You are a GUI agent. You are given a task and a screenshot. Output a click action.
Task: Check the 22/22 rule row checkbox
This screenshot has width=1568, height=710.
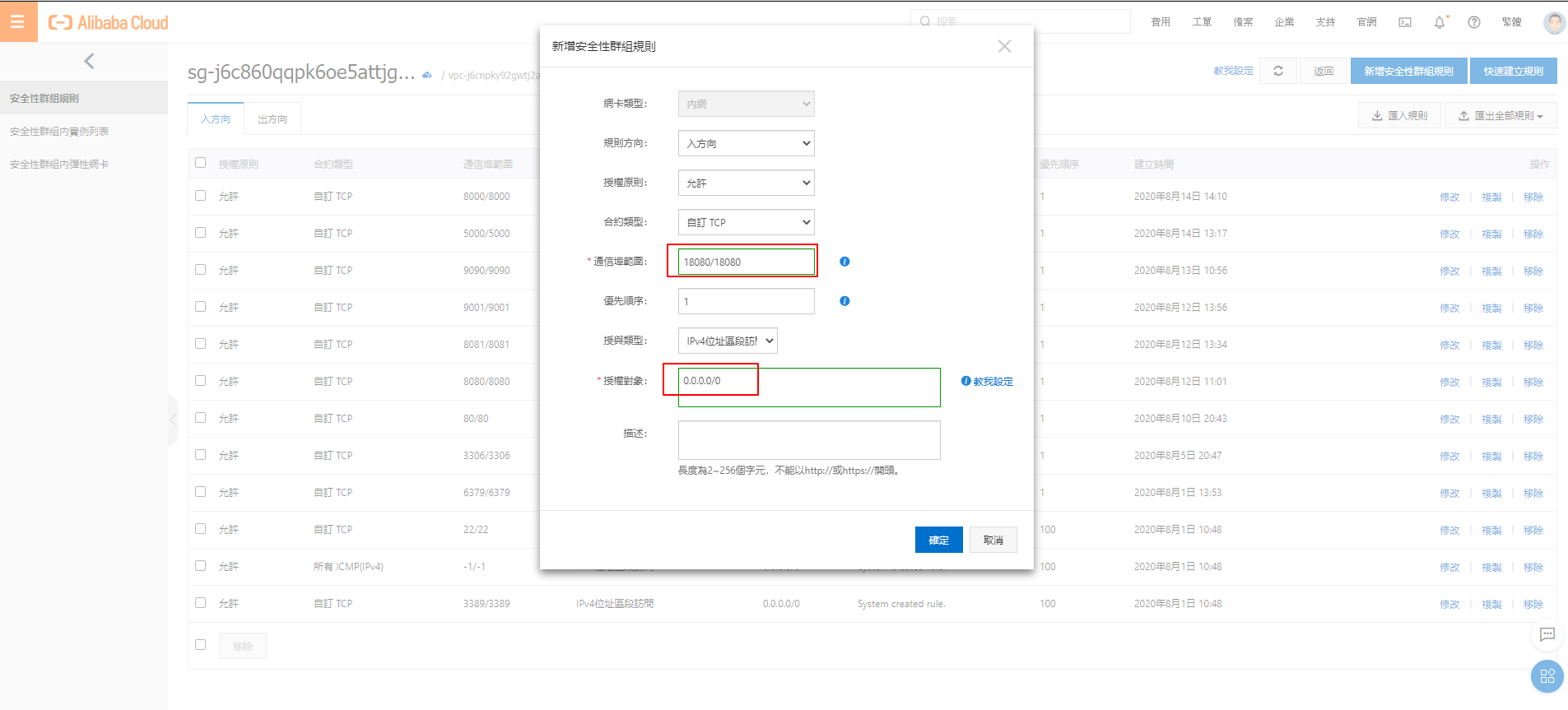point(201,529)
